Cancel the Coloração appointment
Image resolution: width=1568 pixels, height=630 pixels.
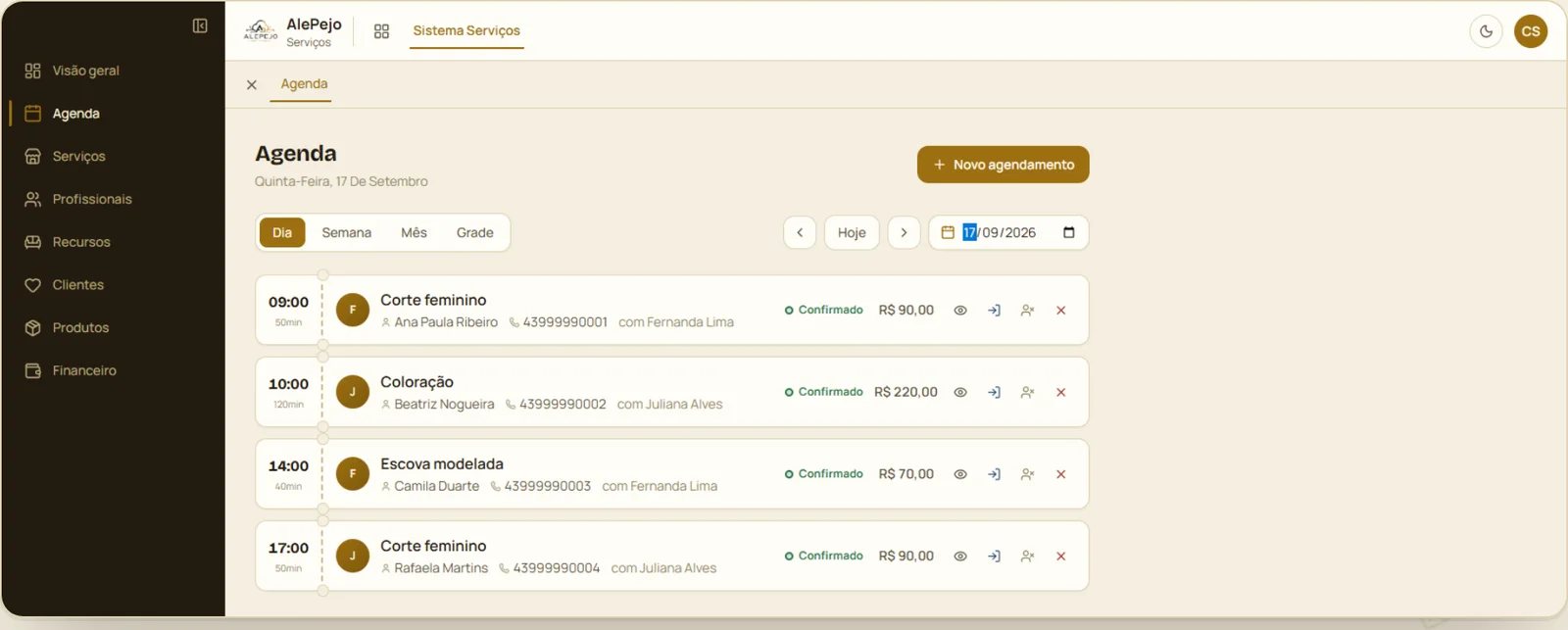point(1060,392)
